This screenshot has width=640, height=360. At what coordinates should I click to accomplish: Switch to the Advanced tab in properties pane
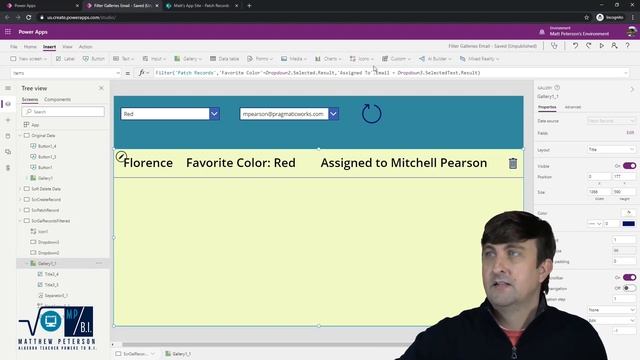(573, 107)
